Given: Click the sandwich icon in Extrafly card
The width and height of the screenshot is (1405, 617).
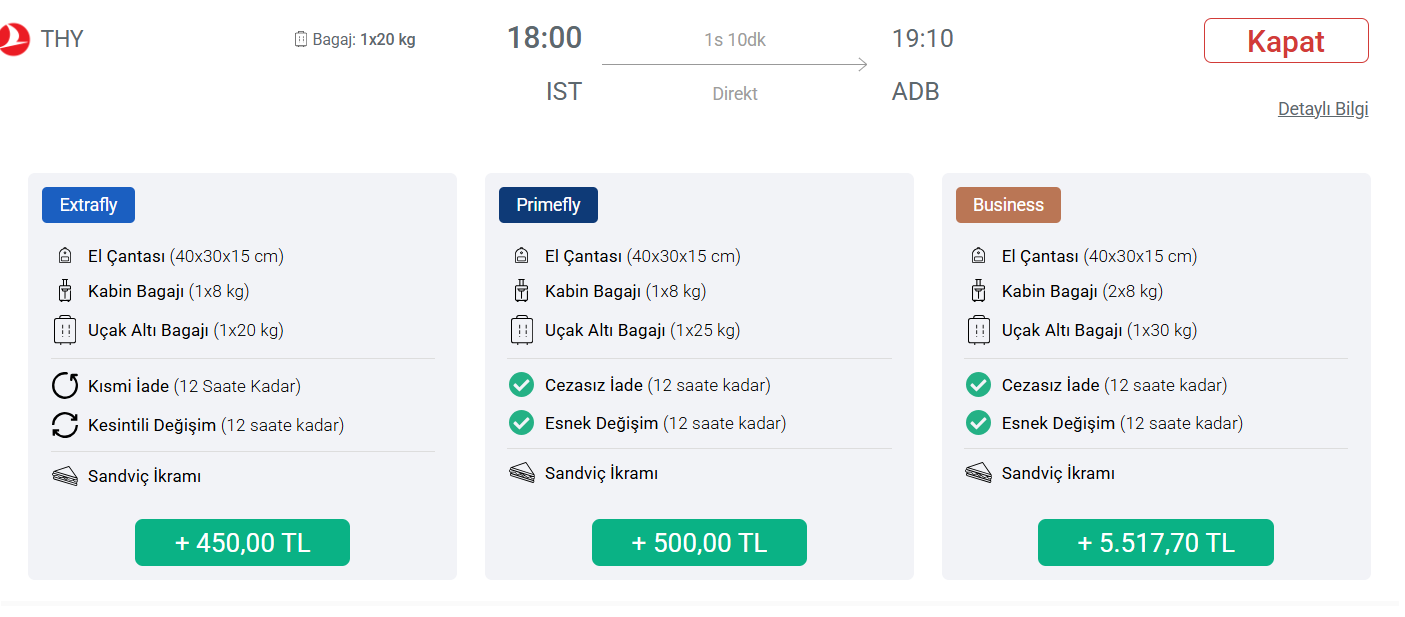Looking at the screenshot, I should pyautogui.click(x=65, y=476).
